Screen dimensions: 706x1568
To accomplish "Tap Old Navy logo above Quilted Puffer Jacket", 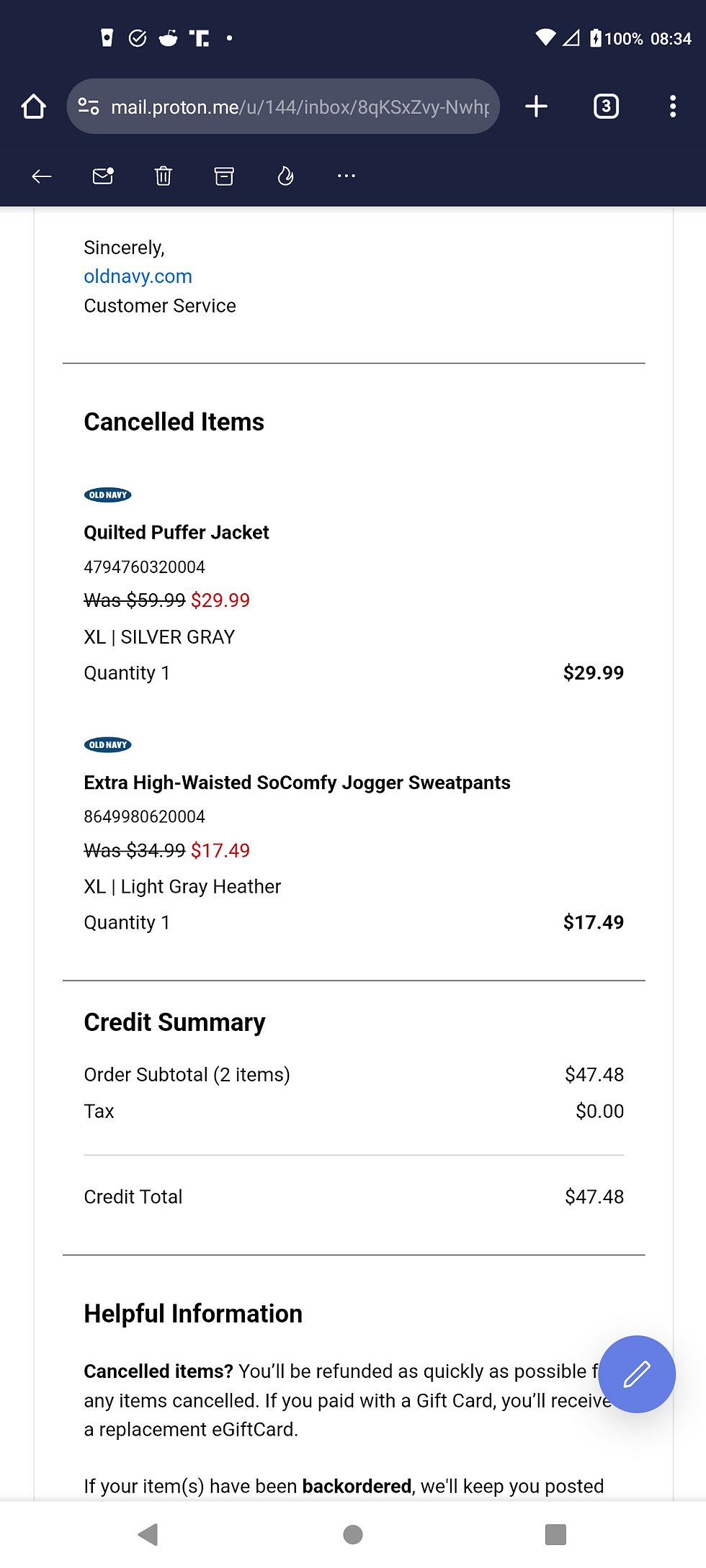I will 108,495.
